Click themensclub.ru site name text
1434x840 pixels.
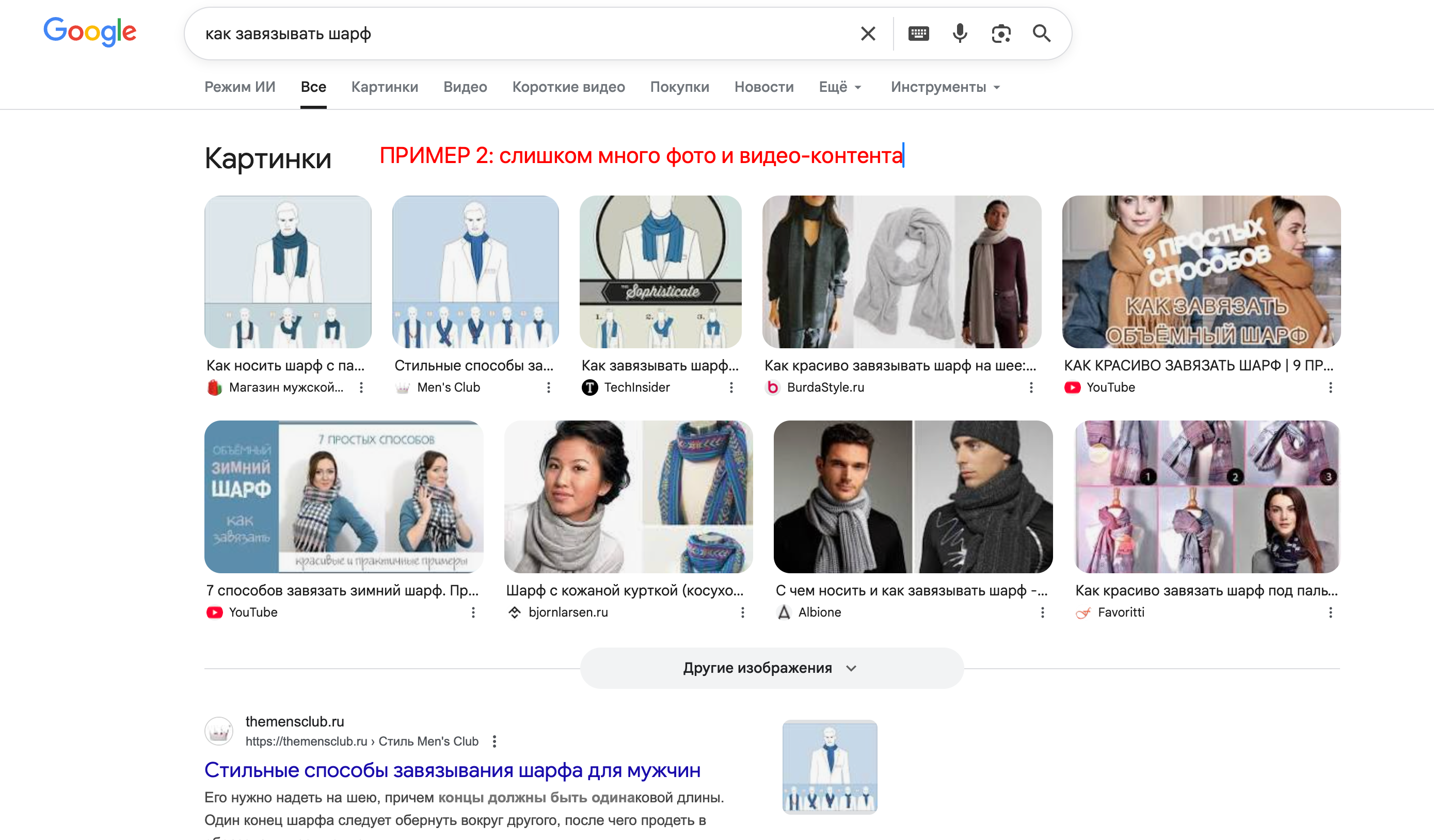[295, 721]
